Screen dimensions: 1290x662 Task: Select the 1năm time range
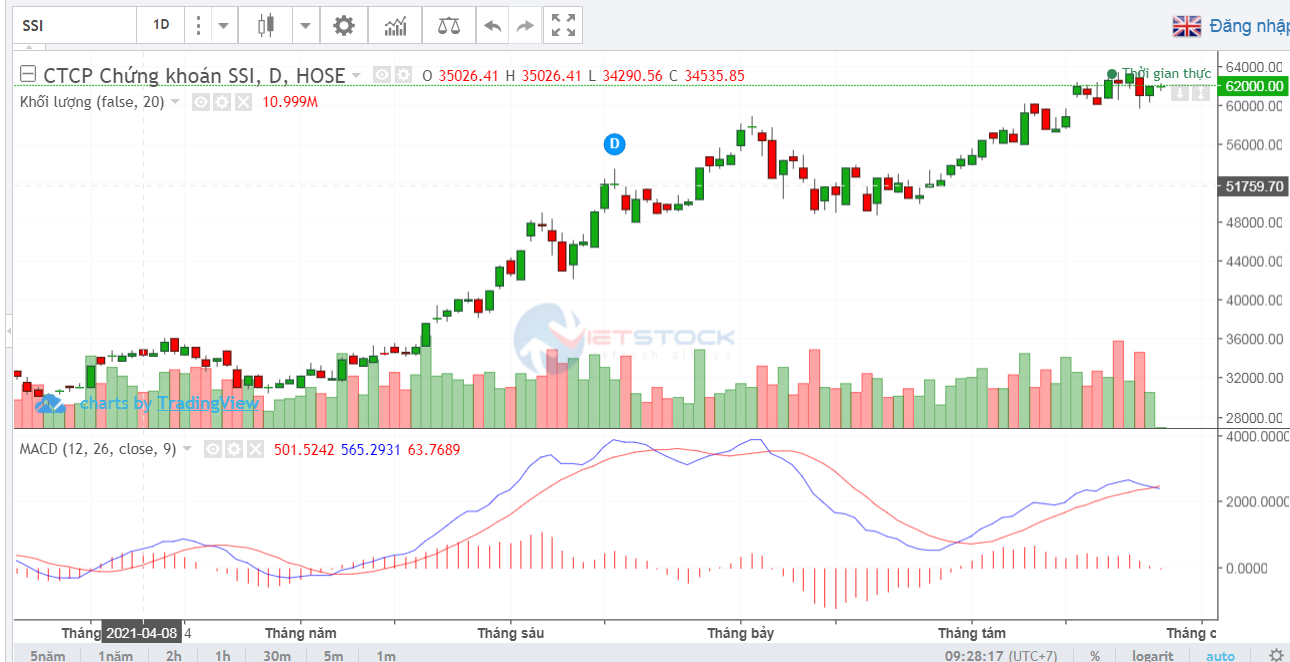pyautogui.click(x=116, y=655)
